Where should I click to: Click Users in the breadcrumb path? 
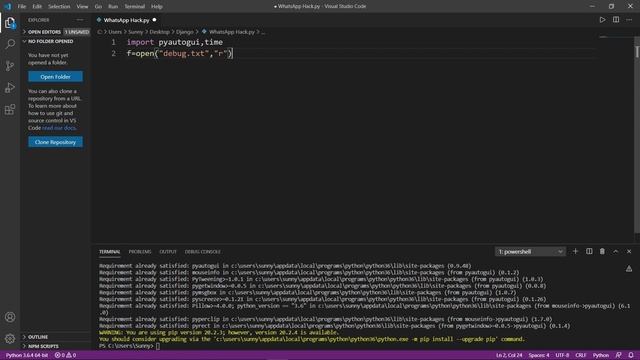tap(115, 32)
